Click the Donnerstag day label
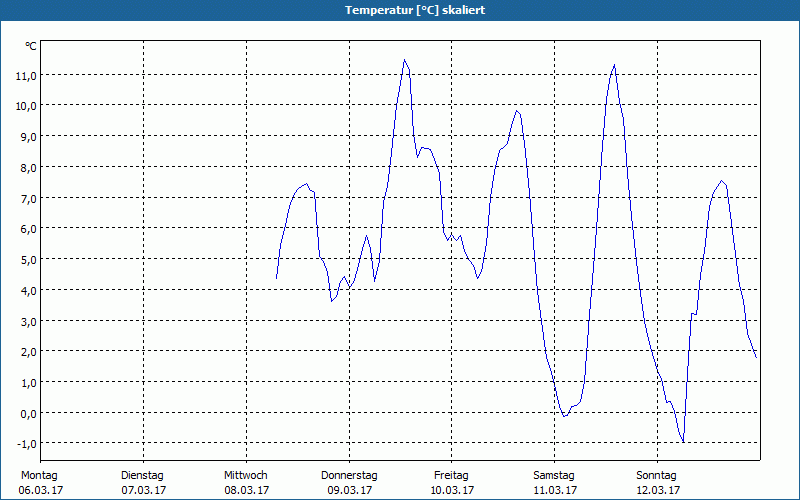This screenshot has width=800, height=500. (x=349, y=476)
